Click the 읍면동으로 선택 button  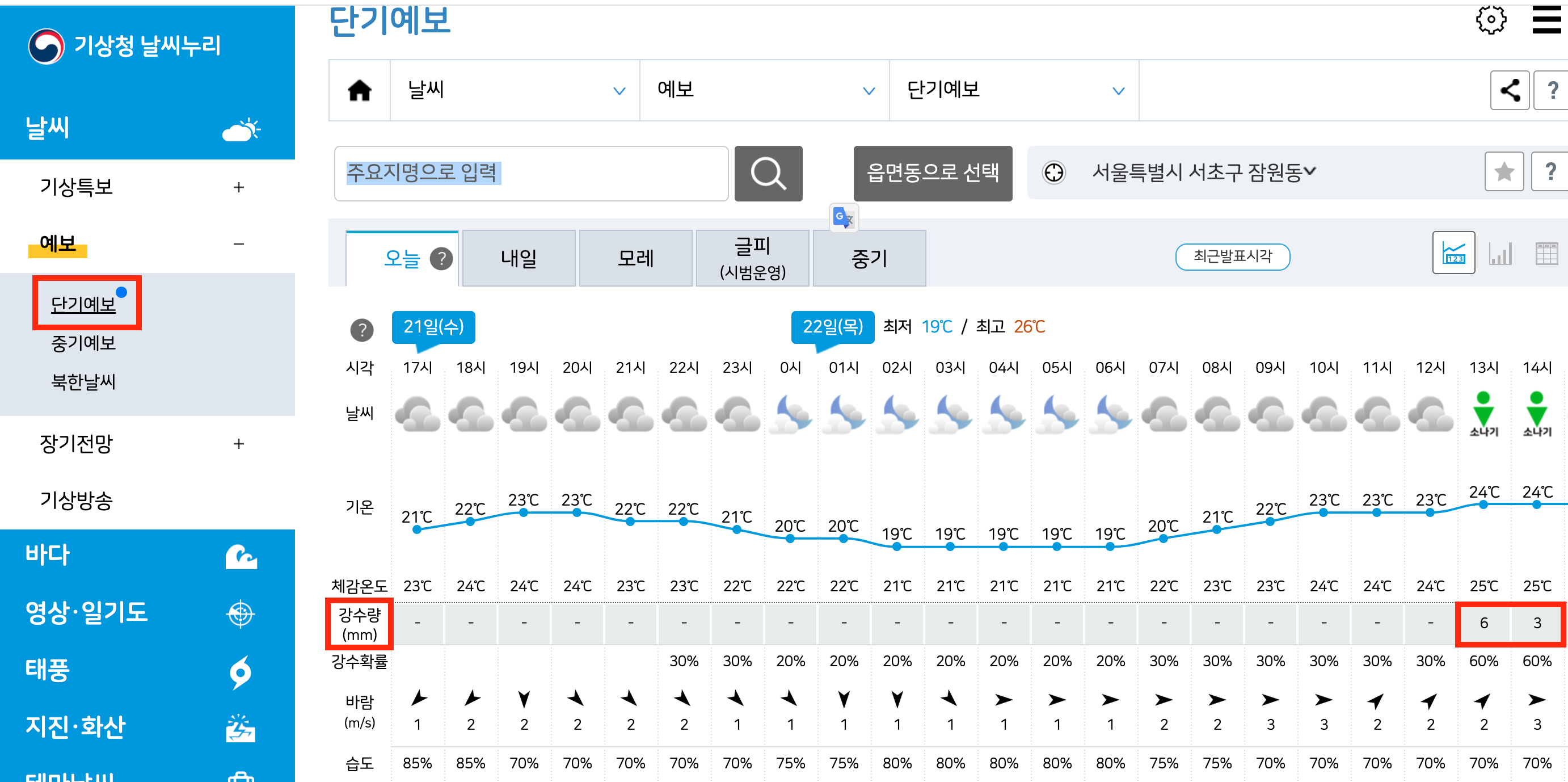(933, 174)
